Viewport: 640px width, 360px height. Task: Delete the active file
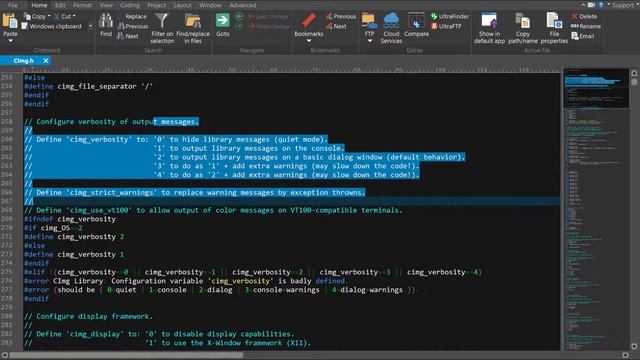[x=584, y=16]
